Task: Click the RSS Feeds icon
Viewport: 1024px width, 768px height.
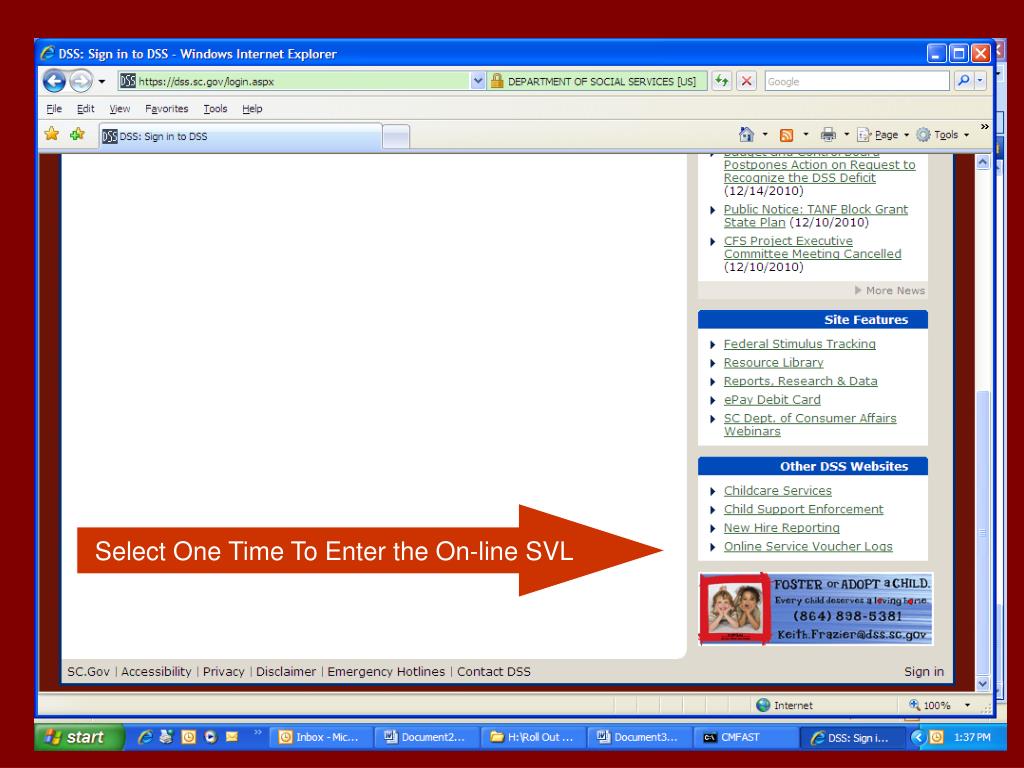Action: 786,135
